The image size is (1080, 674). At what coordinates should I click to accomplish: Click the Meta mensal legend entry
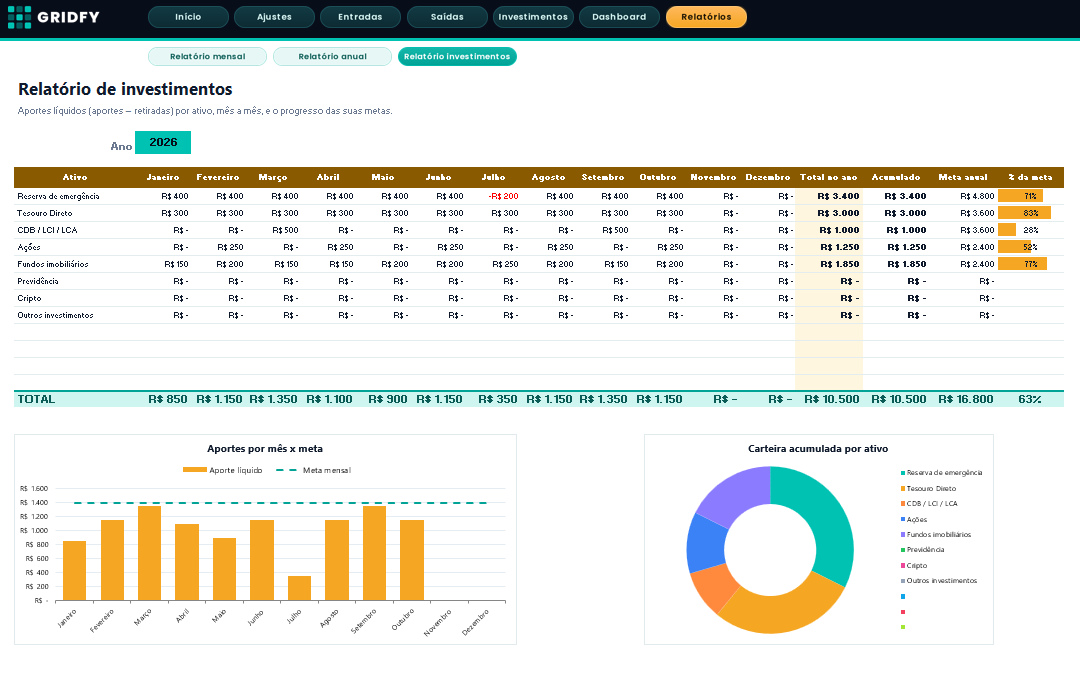coord(313,470)
